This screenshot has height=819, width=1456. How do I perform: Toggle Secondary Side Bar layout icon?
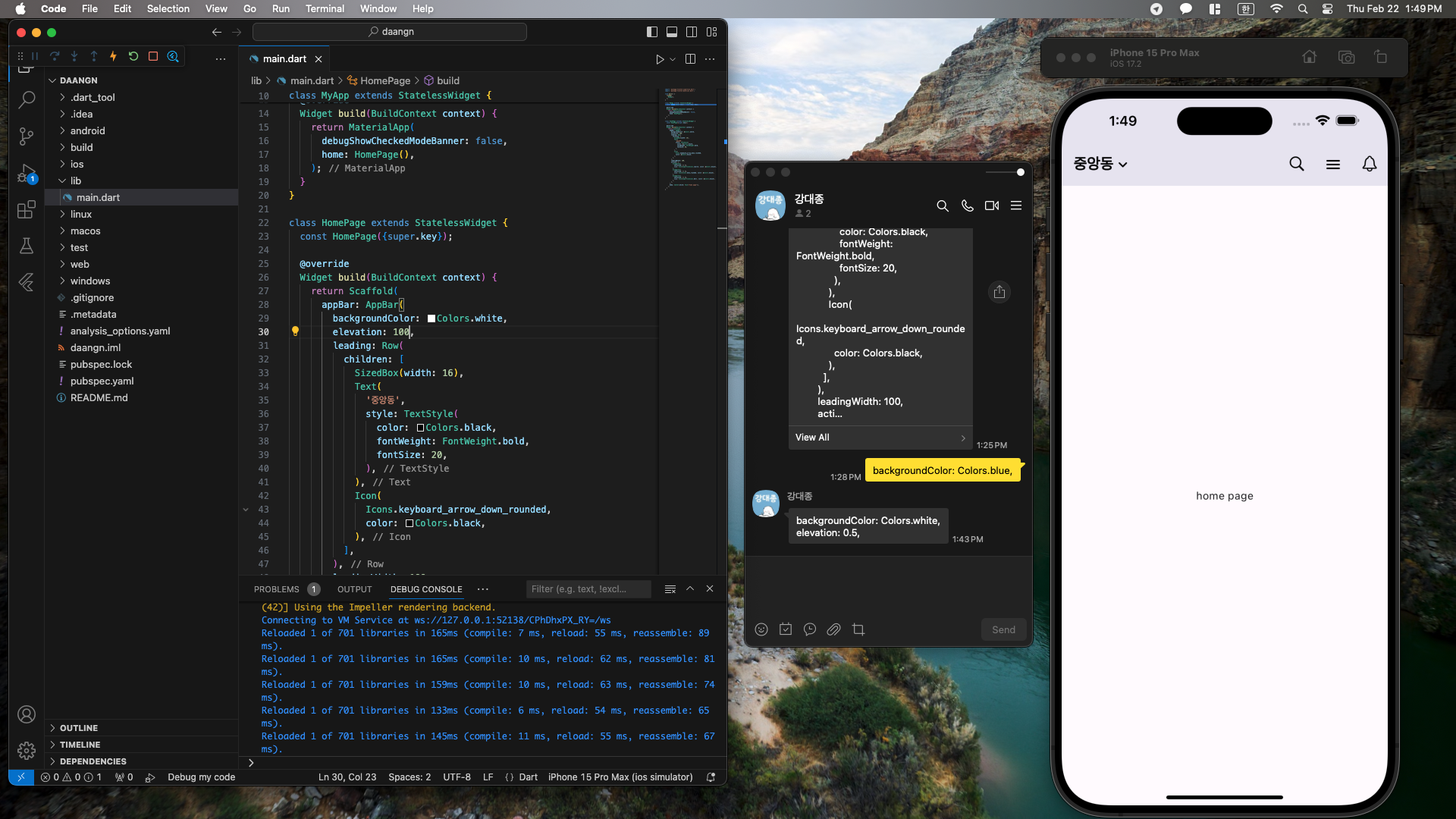coord(692,32)
